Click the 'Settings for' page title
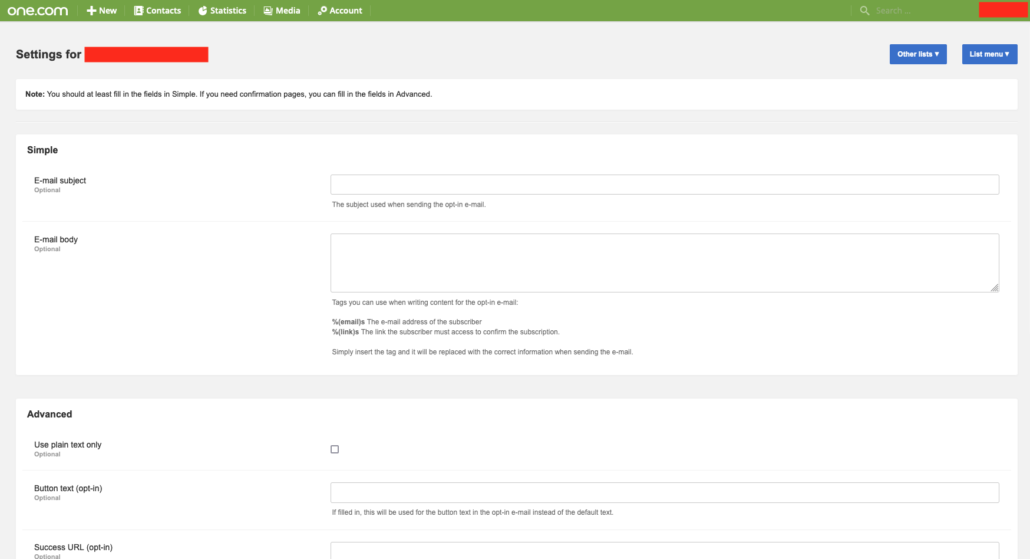Viewport: 1030px width, 559px height. 49,55
